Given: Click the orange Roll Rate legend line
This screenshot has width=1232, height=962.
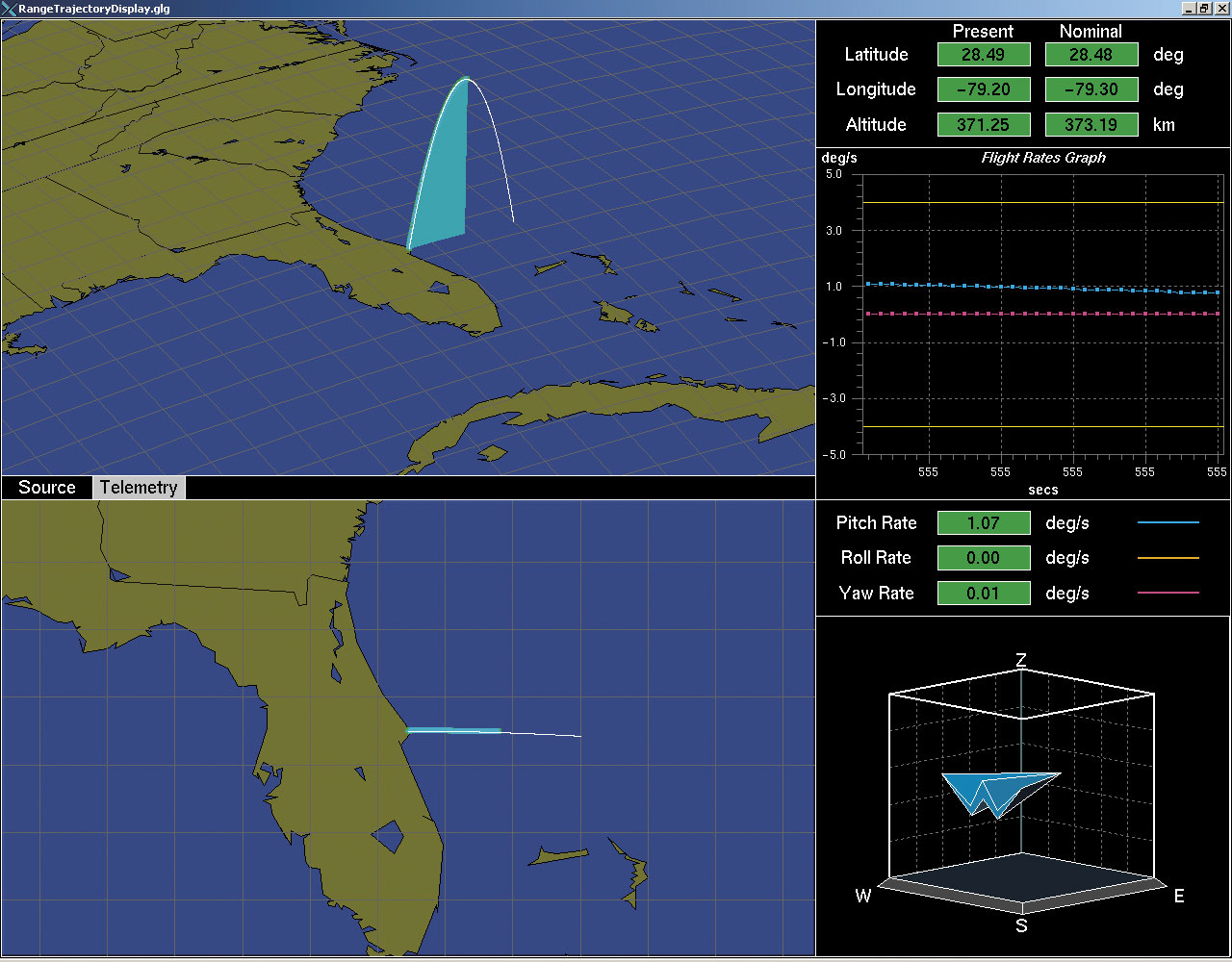Looking at the screenshot, I should point(1168,558).
